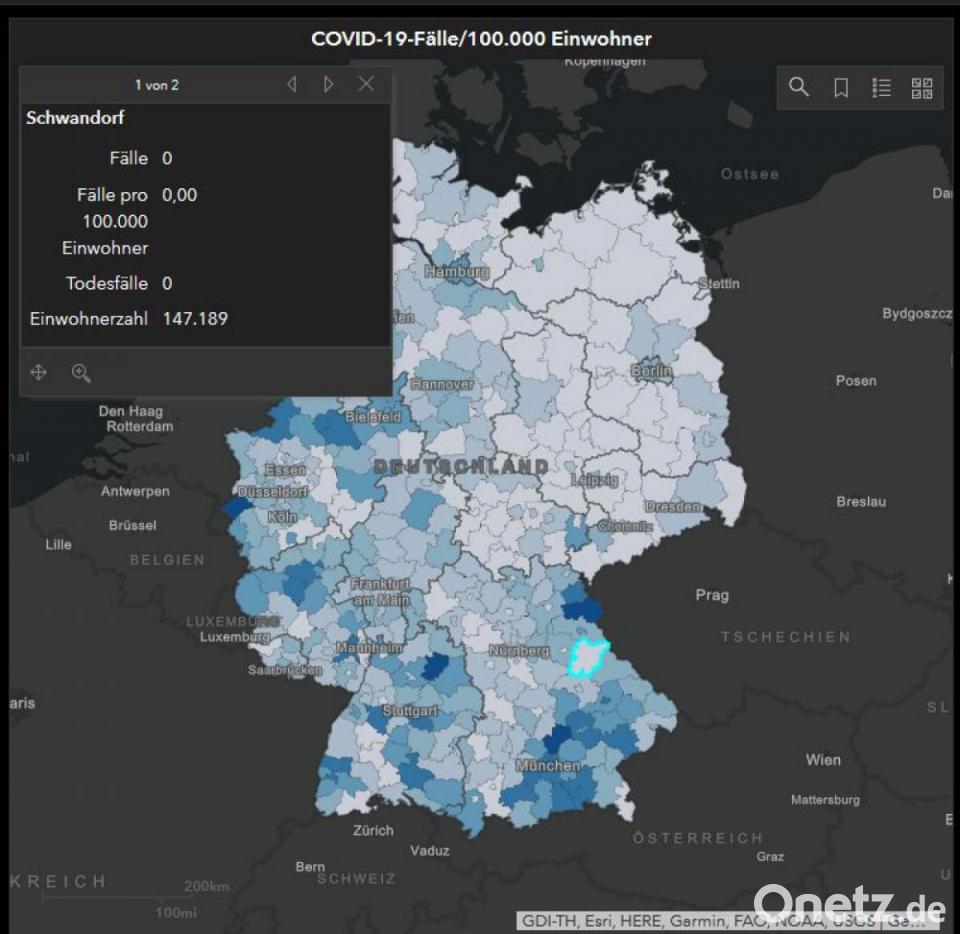Screen dimensions: 960x934
Task: Click the Stuttgart label on the map
Action: 410,711
